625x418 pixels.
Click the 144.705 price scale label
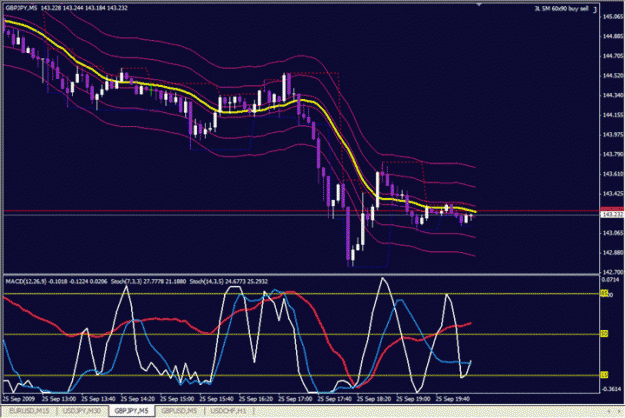[613, 56]
